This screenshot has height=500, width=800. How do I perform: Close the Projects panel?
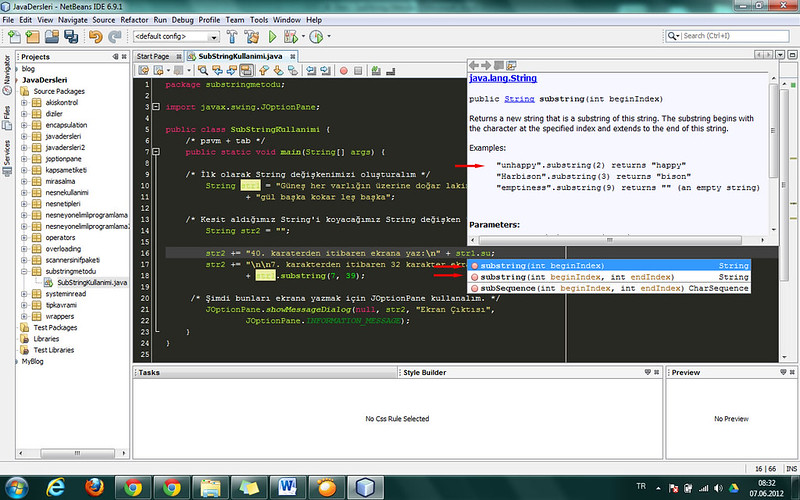tap(124, 57)
